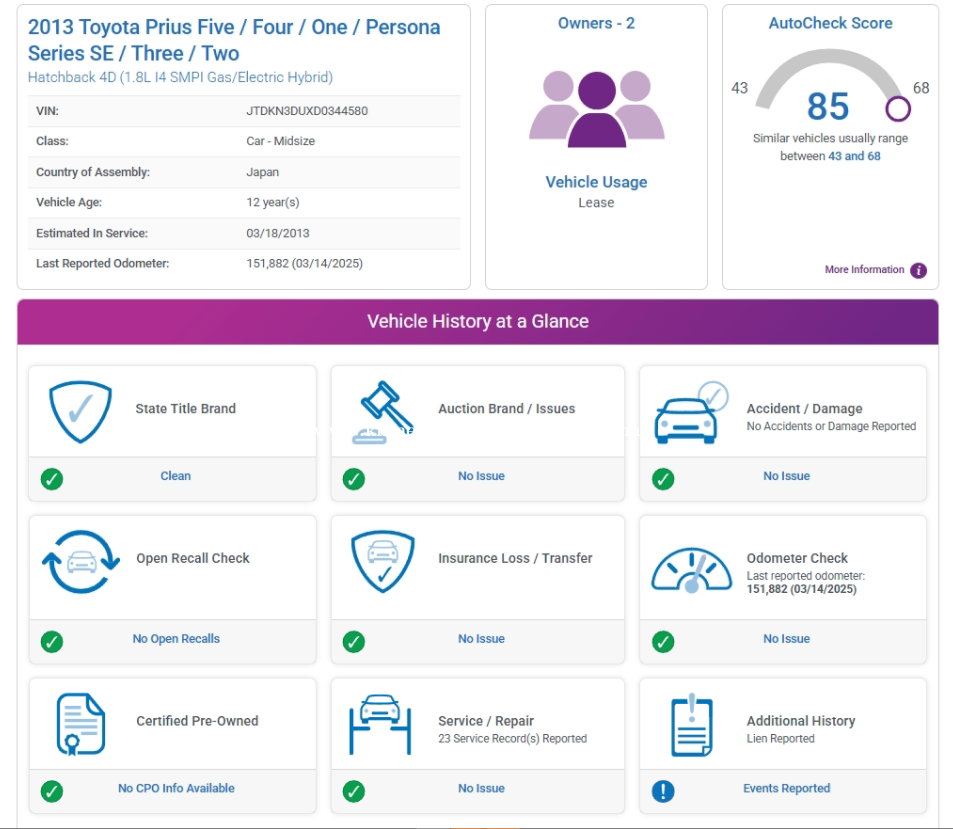
Task: Click the green check under Accident / Damage
Action: [663, 479]
